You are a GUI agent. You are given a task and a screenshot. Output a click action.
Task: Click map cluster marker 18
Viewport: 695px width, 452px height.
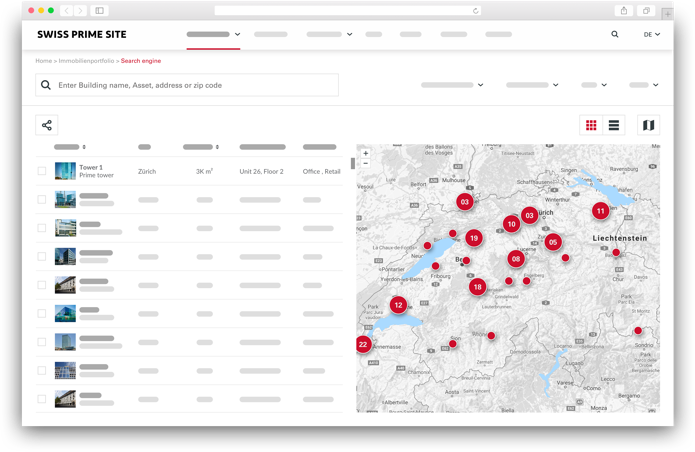coord(477,287)
